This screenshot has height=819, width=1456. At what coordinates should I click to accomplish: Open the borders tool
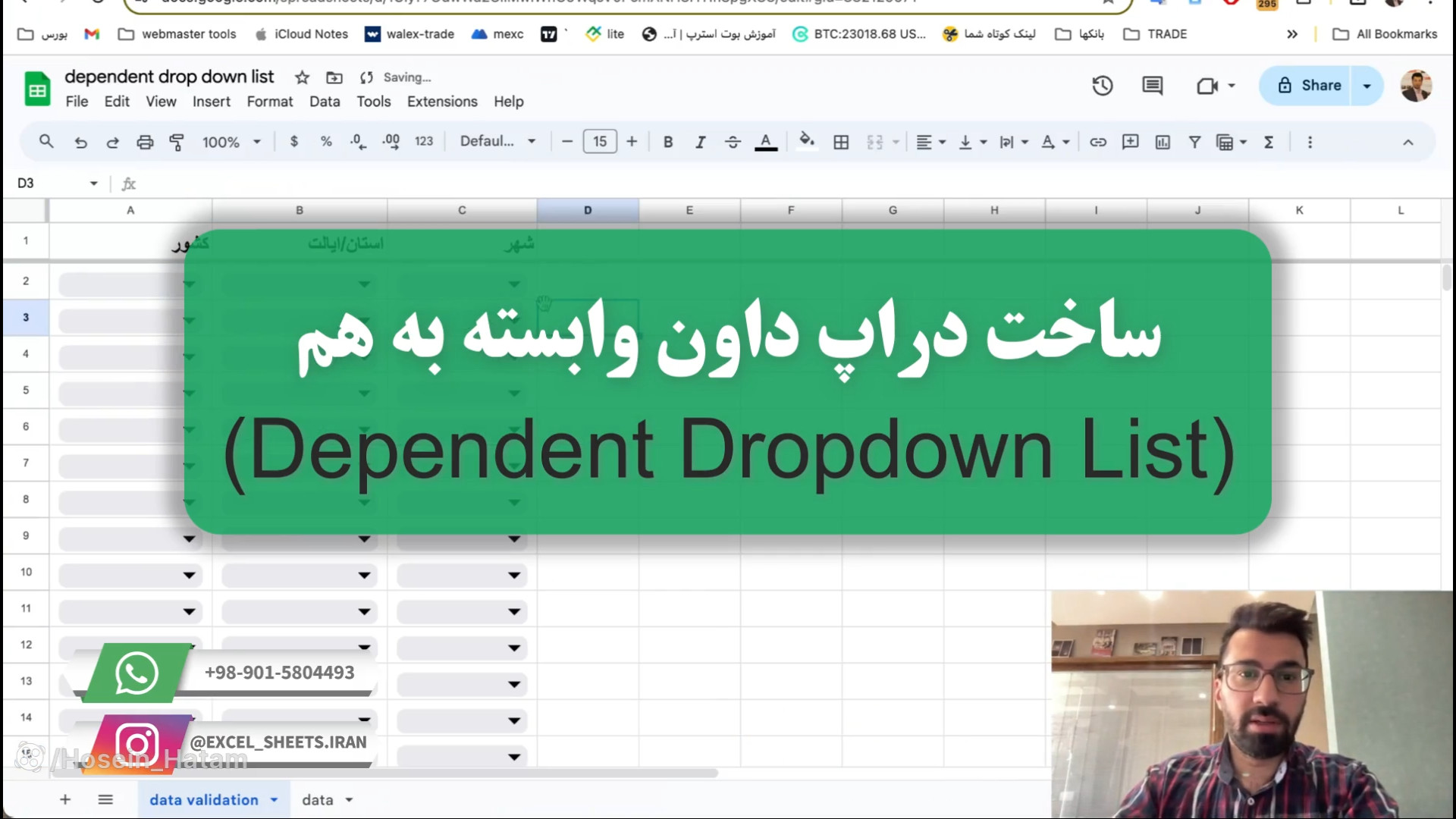click(841, 142)
